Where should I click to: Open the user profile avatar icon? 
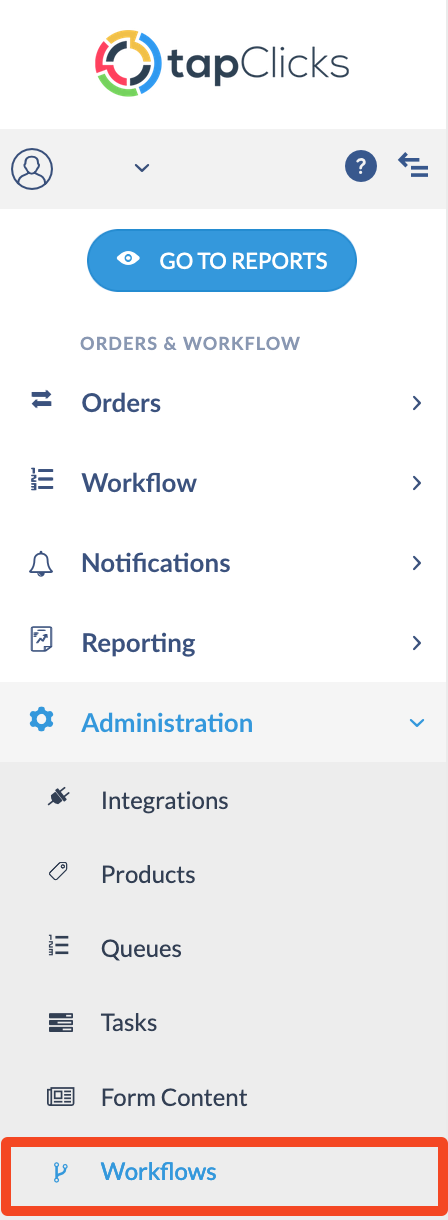(x=32, y=168)
